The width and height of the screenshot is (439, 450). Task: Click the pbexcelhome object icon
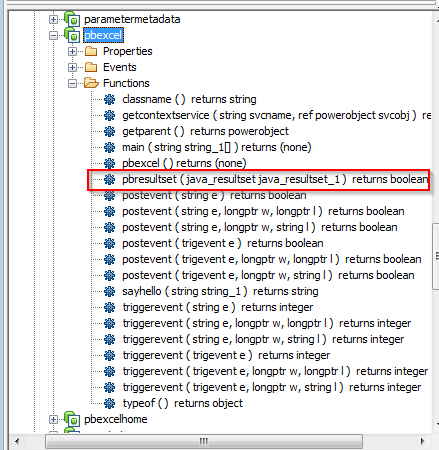(x=72, y=419)
